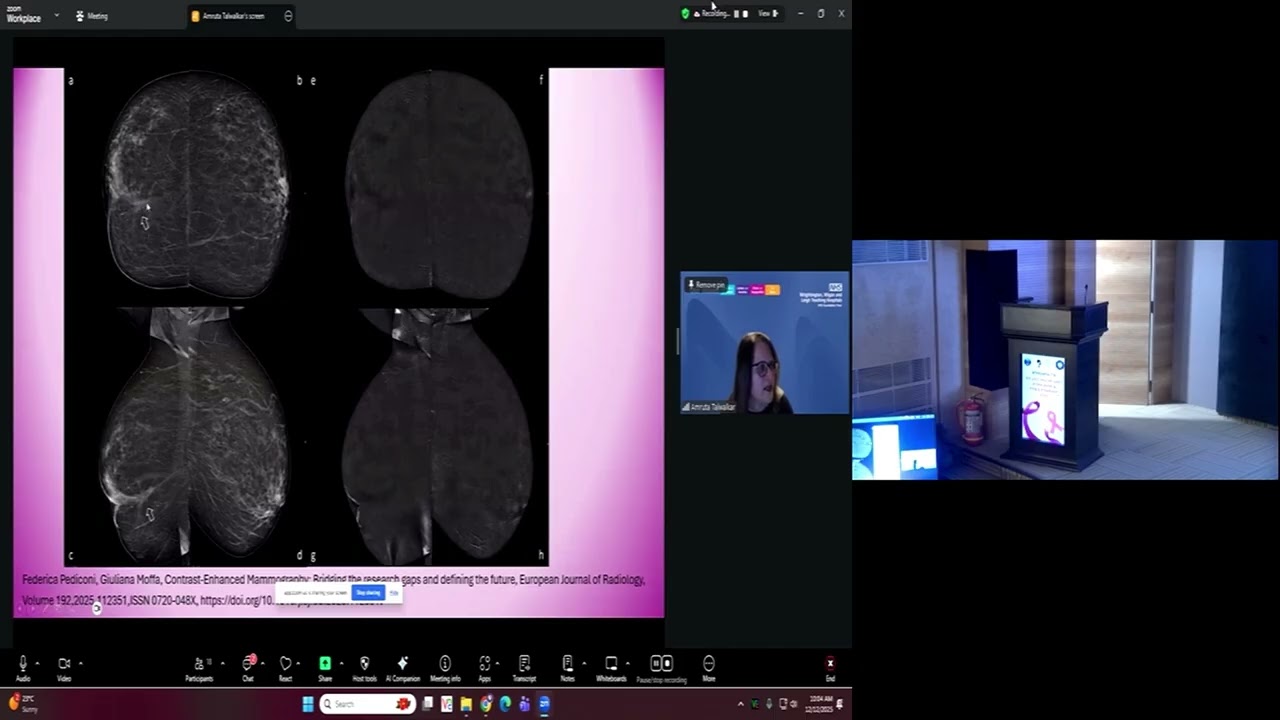Open File Explorer from taskbar
Screen dimensions: 1280x720
tap(466, 704)
